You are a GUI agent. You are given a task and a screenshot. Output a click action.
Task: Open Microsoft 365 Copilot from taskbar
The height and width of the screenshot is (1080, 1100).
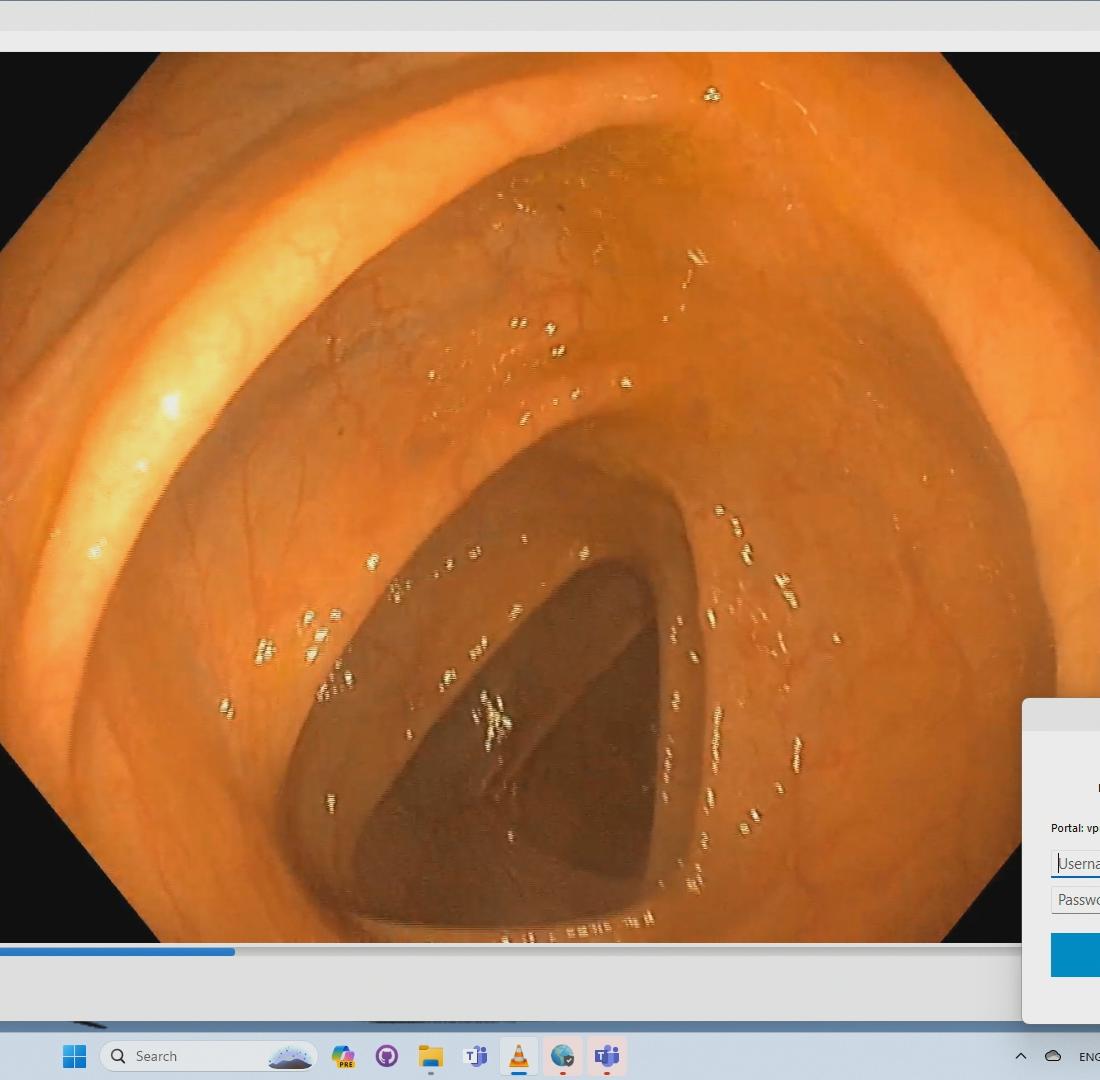pyautogui.click(x=343, y=1055)
